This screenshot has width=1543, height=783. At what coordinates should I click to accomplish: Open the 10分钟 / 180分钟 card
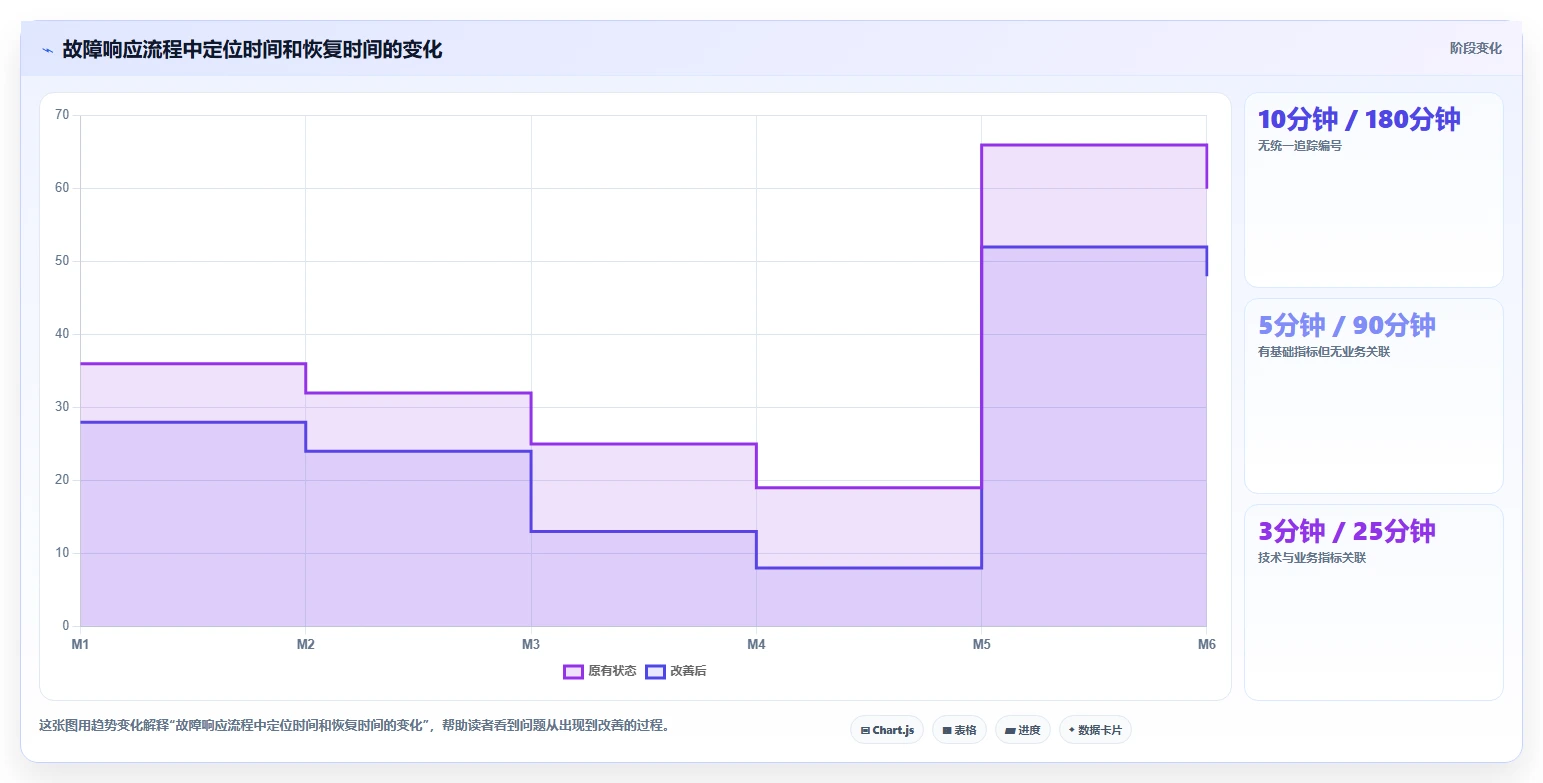[x=1373, y=190]
